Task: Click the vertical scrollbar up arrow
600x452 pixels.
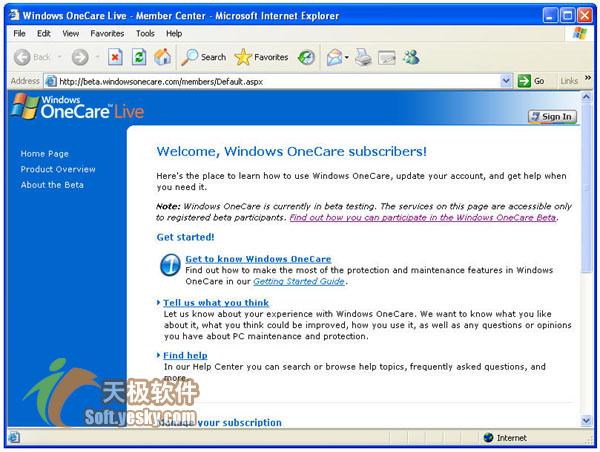Action: click(x=586, y=97)
